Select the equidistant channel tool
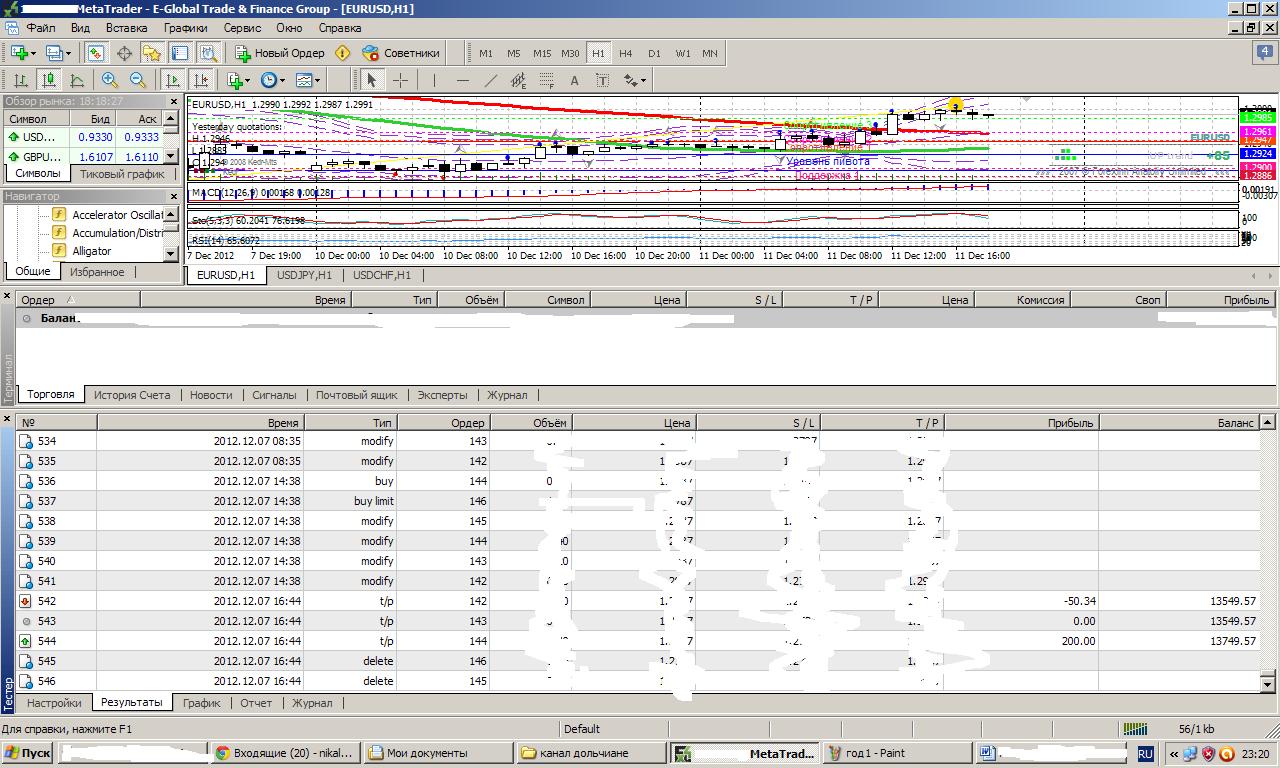This screenshot has width=1280, height=768. 518,80
